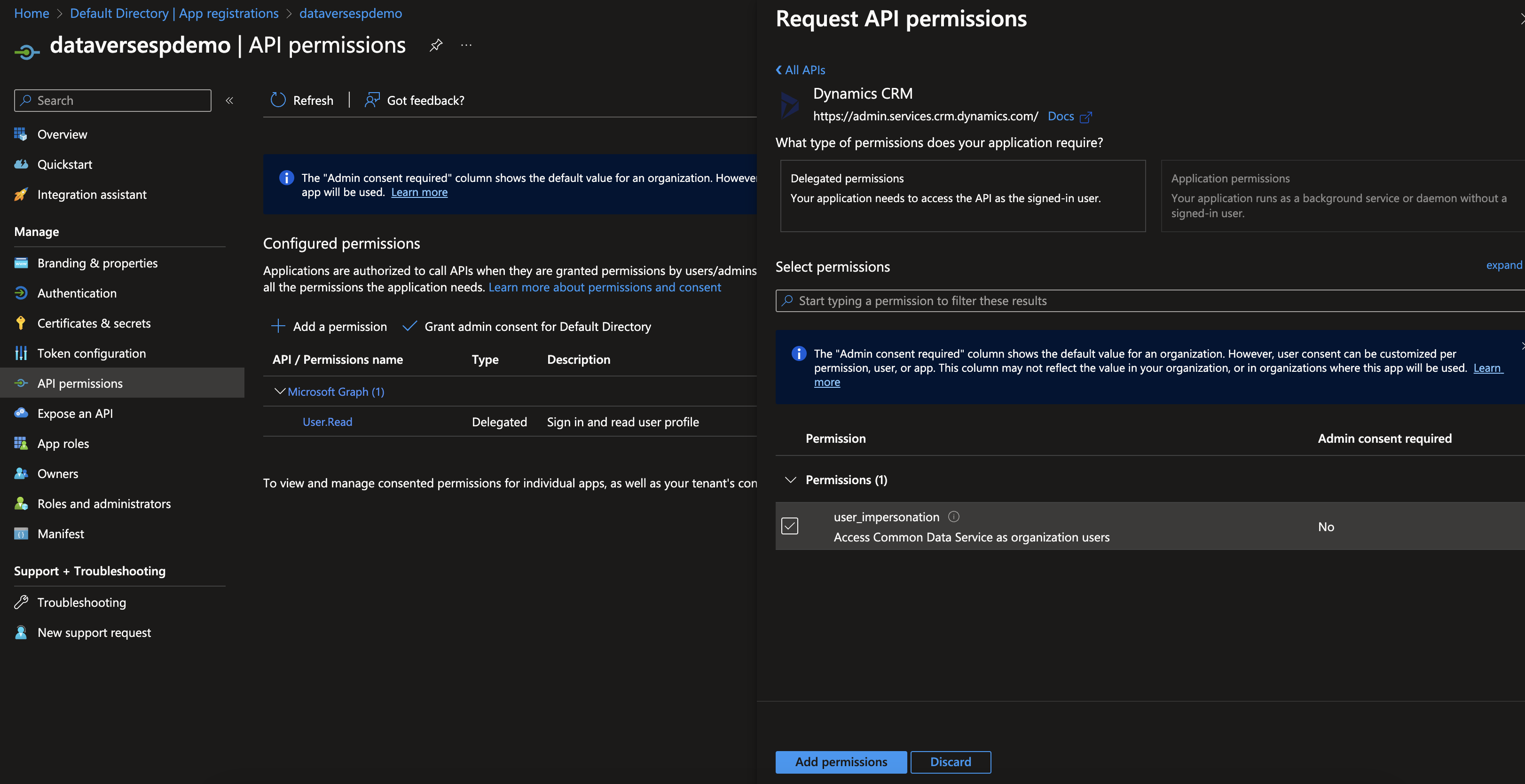This screenshot has width=1525, height=784.
Task: Click the Quickstart cloud icon
Action: coord(21,165)
